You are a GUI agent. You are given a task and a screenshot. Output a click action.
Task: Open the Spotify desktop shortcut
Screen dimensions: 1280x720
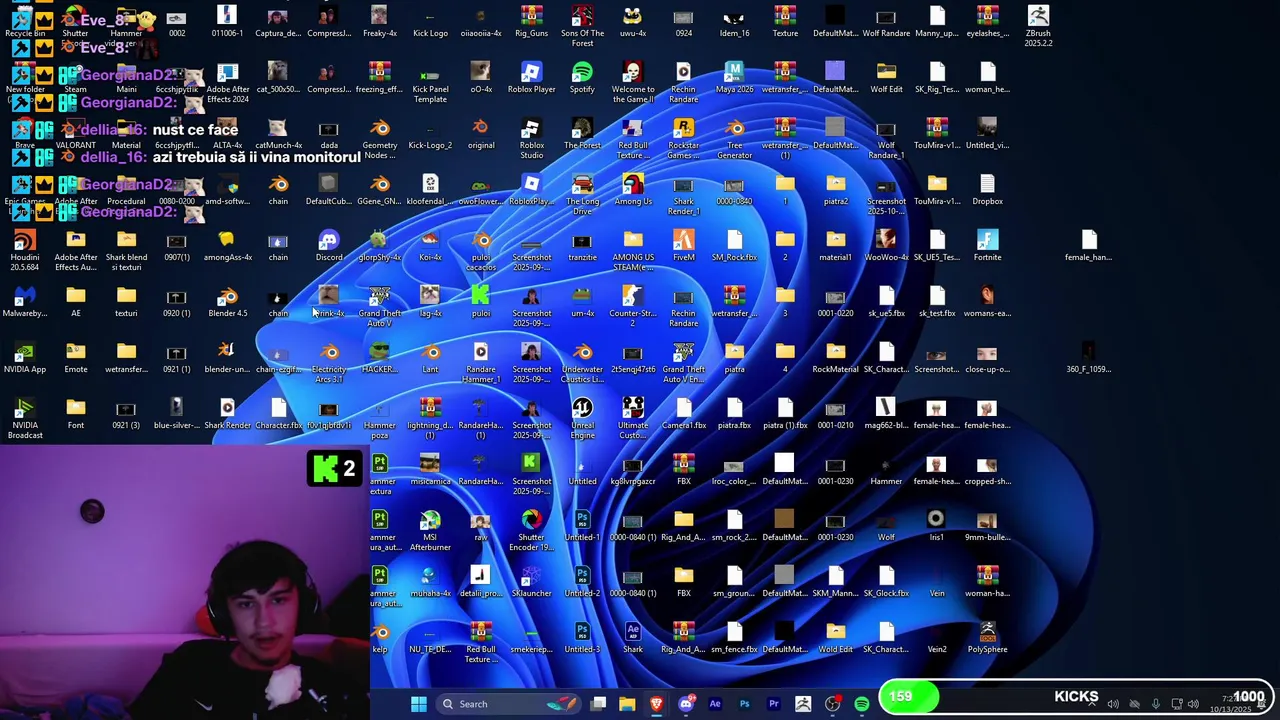tap(582, 78)
